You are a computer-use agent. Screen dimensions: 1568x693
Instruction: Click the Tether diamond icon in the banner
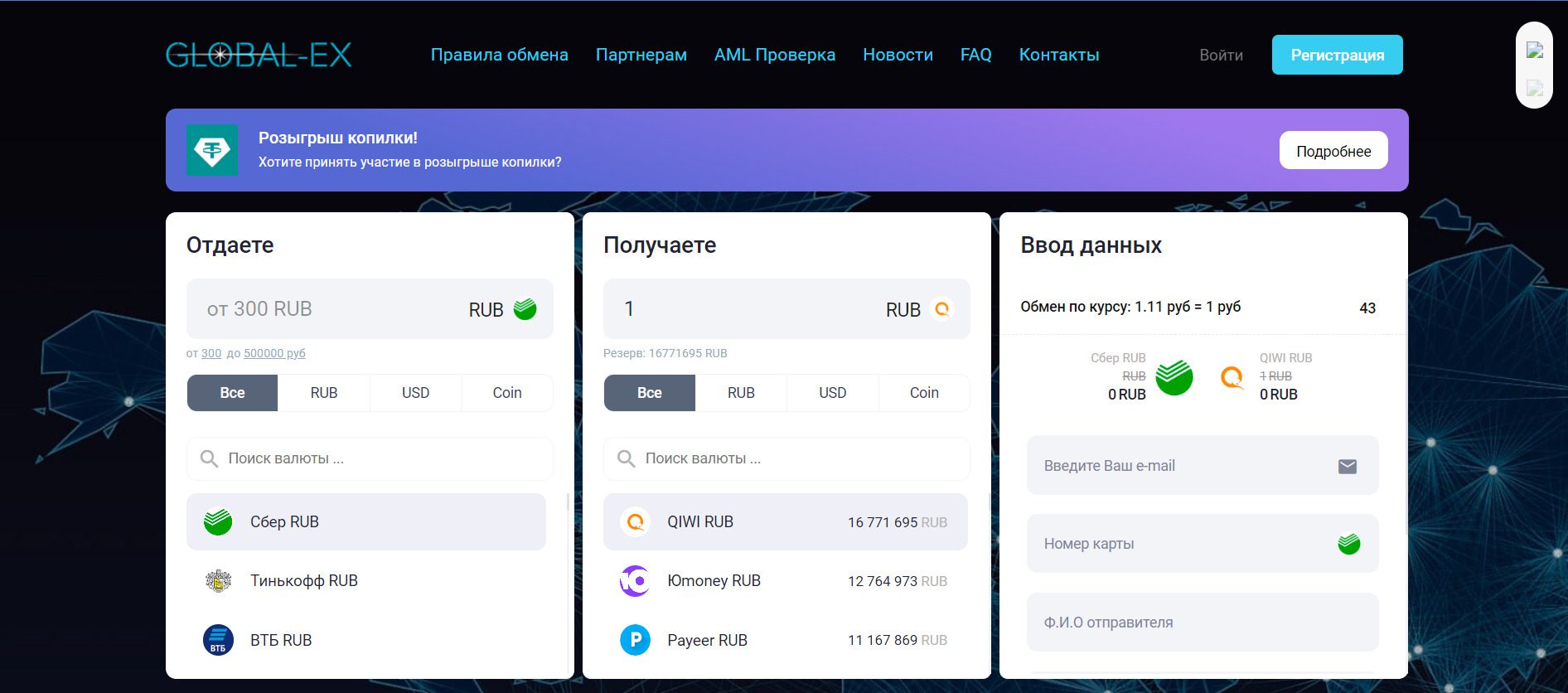[x=212, y=150]
